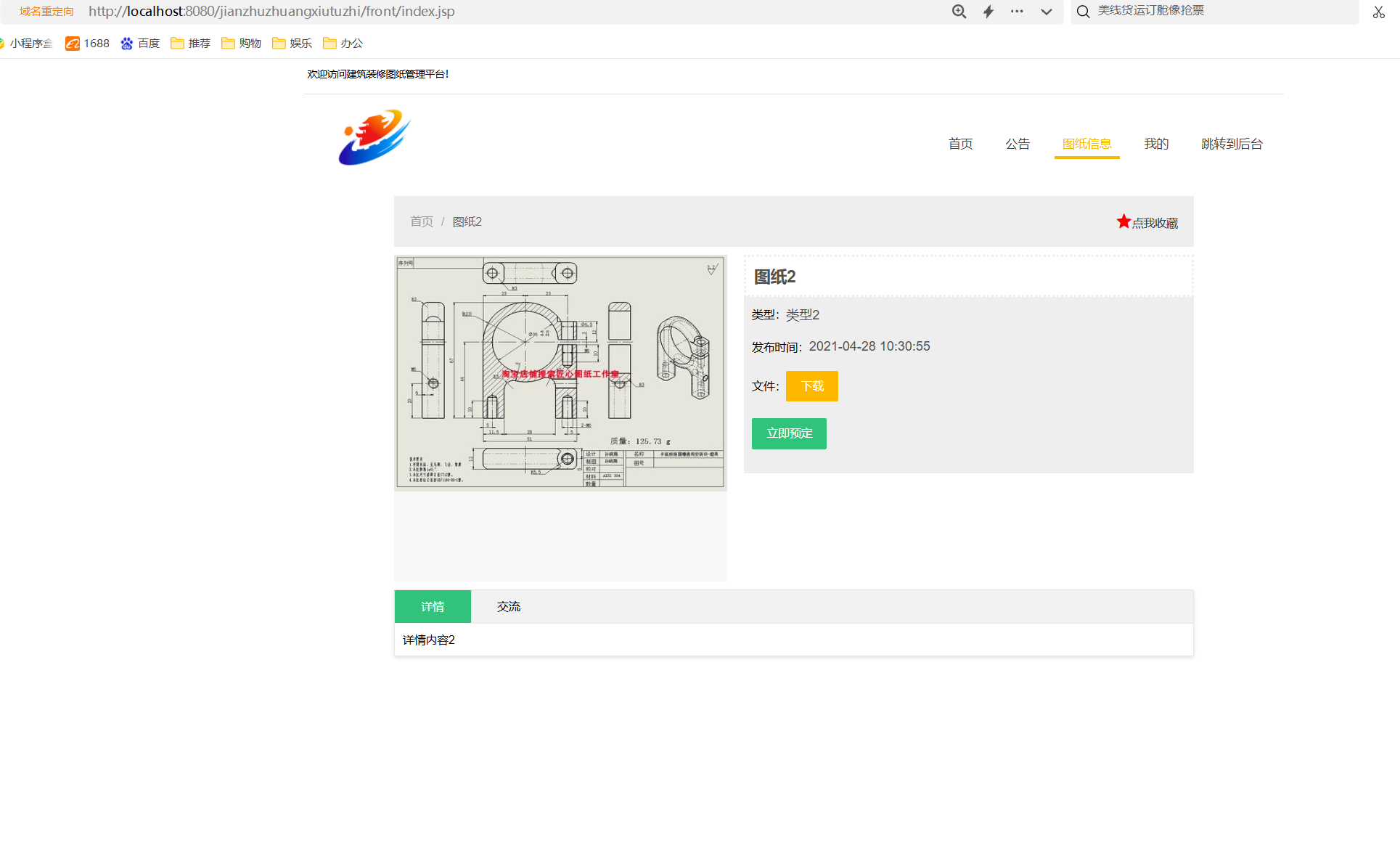The height and width of the screenshot is (853, 1400).
Task: Open the 公告 navigation item
Action: click(x=1017, y=144)
